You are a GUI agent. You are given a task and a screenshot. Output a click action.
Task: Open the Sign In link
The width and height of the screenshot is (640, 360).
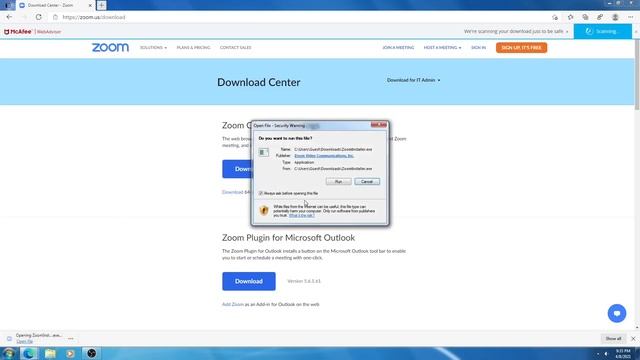[x=478, y=48]
